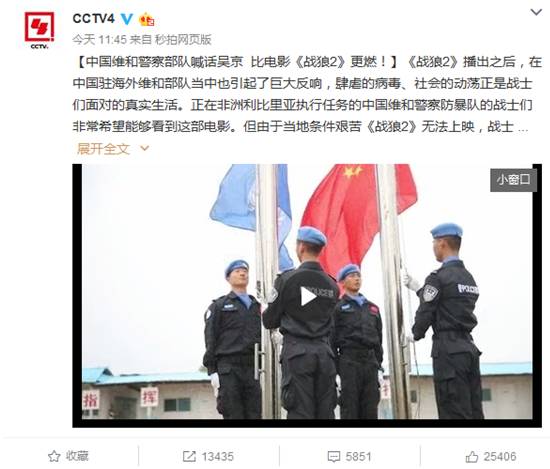Viewport: 550px width, 469px height.
Task: Click the star favorite icon
Action: pos(54,456)
